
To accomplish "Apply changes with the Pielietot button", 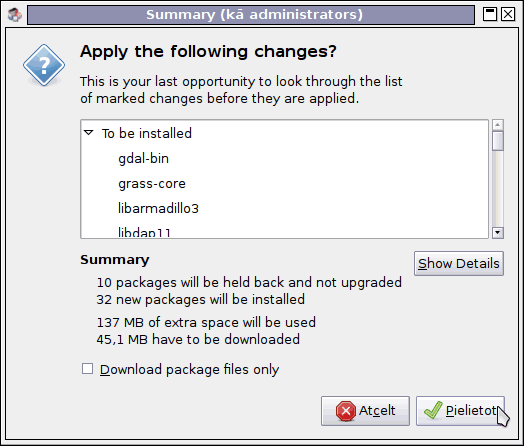I will (x=460, y=411).
